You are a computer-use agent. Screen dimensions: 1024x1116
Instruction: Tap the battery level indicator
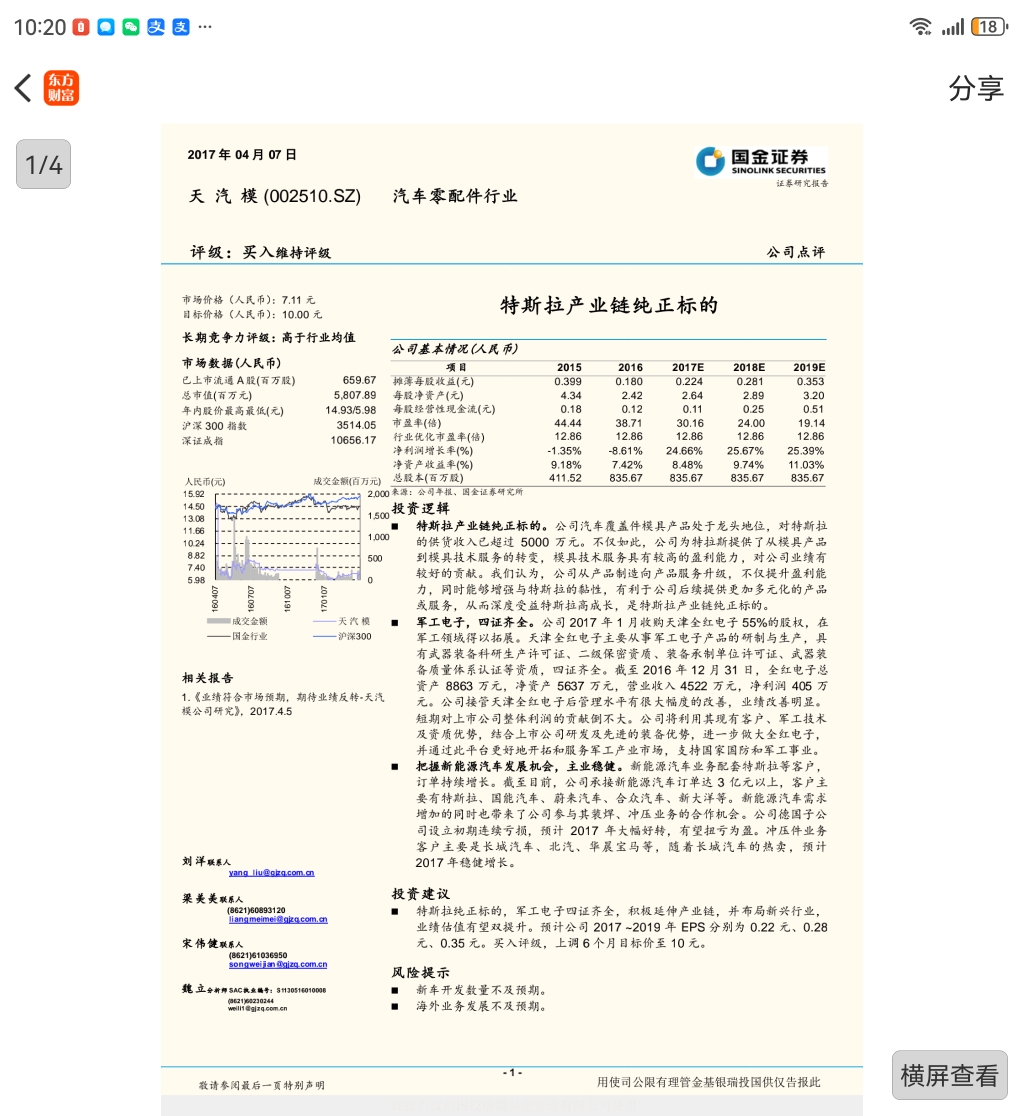point(990,27)
